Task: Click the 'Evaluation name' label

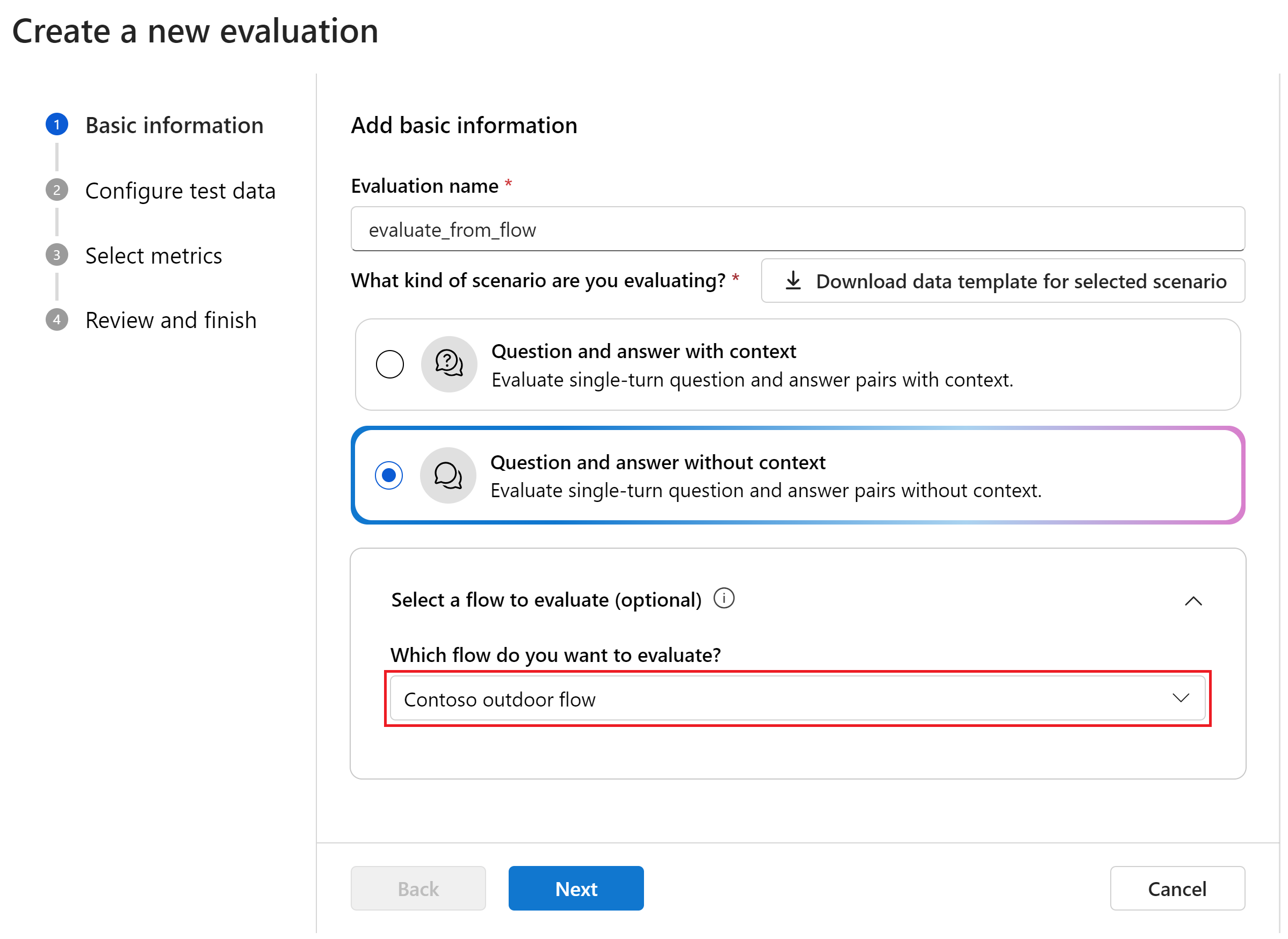Action: [425, 186]
